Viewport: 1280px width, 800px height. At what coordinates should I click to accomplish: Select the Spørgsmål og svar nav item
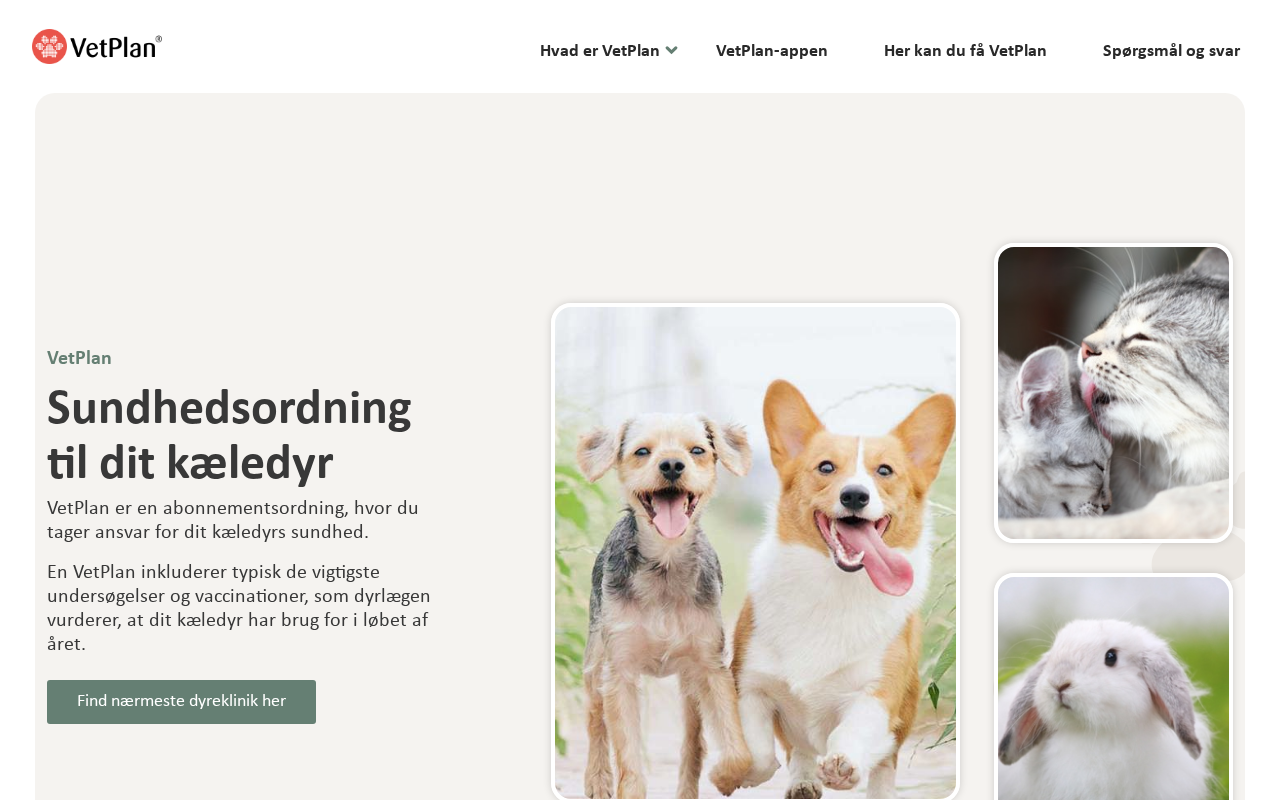click(x=1171, y=51)
